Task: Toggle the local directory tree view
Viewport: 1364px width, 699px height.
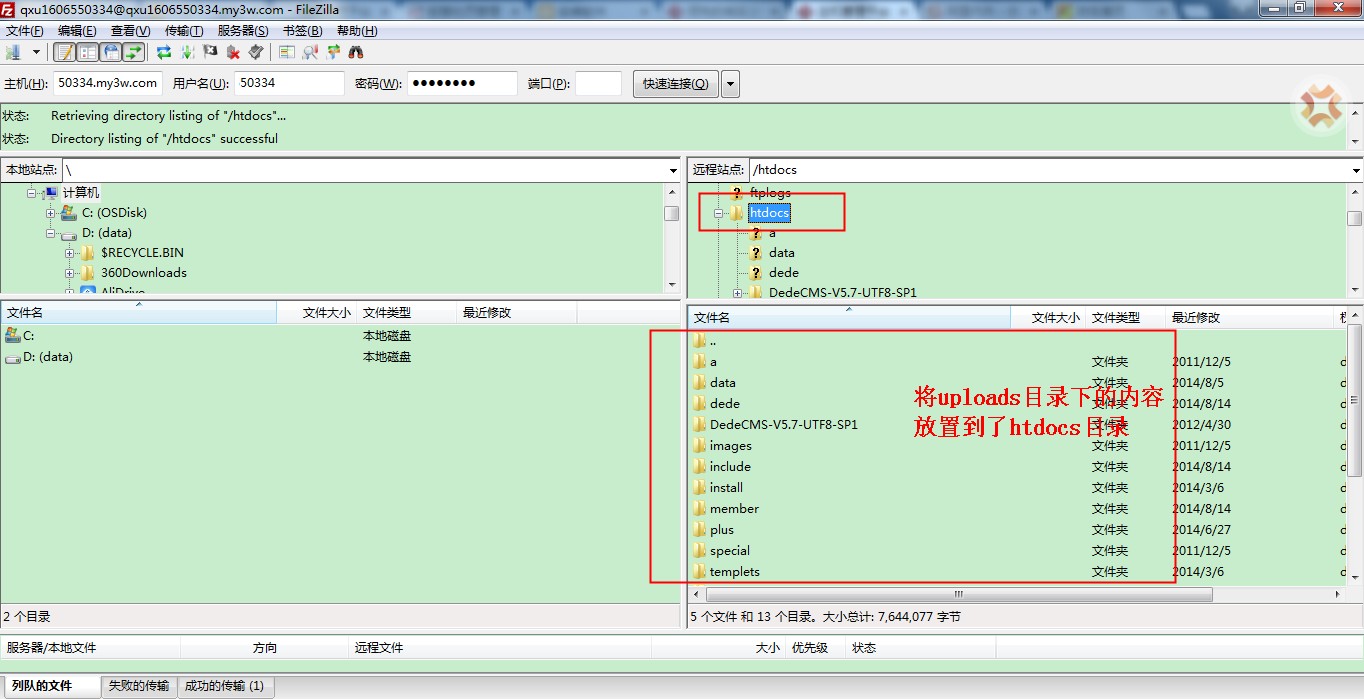Action: click(x=87, y=52)
